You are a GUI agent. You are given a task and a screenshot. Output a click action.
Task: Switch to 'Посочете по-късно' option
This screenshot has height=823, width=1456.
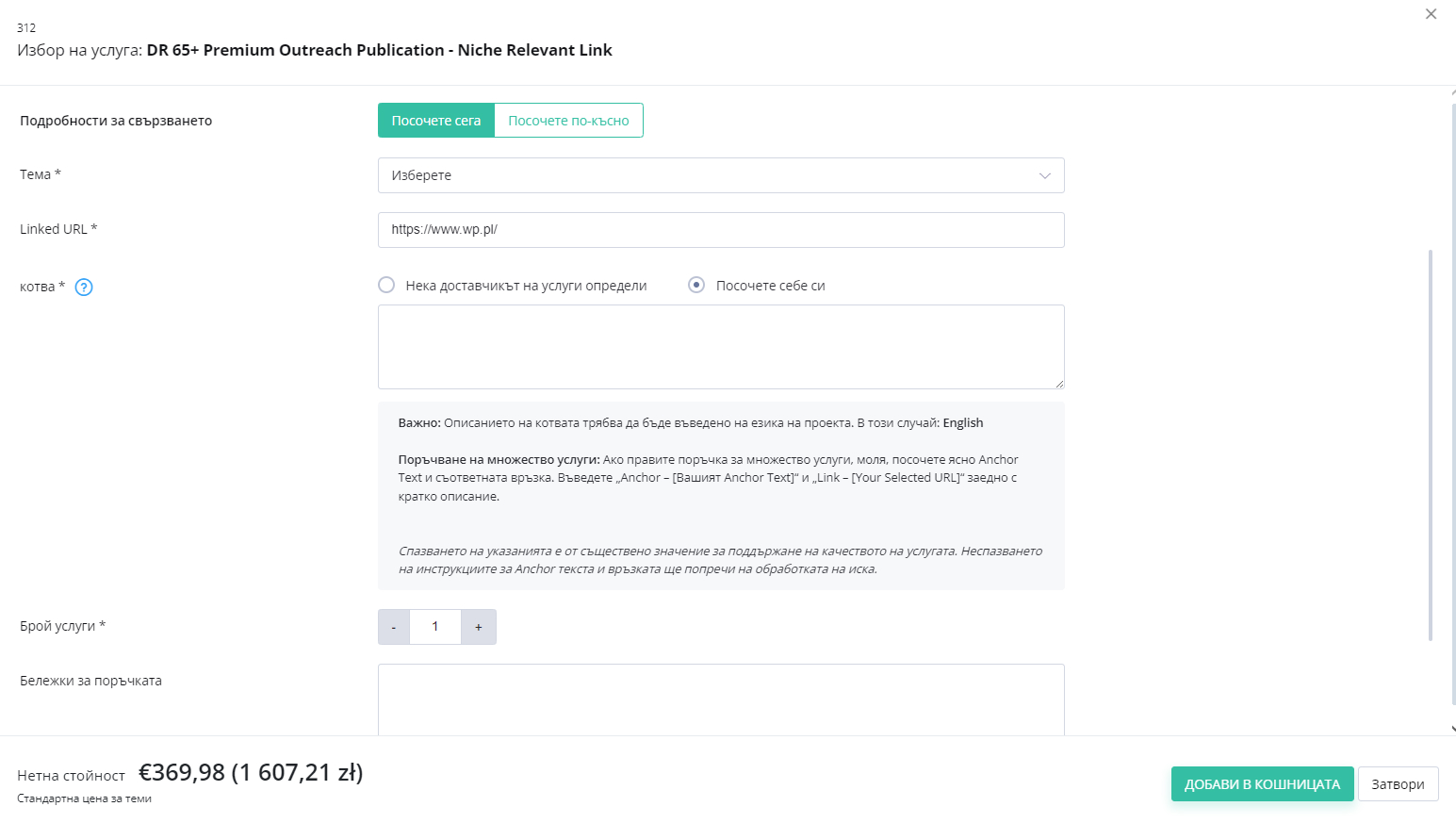(569, 121)
